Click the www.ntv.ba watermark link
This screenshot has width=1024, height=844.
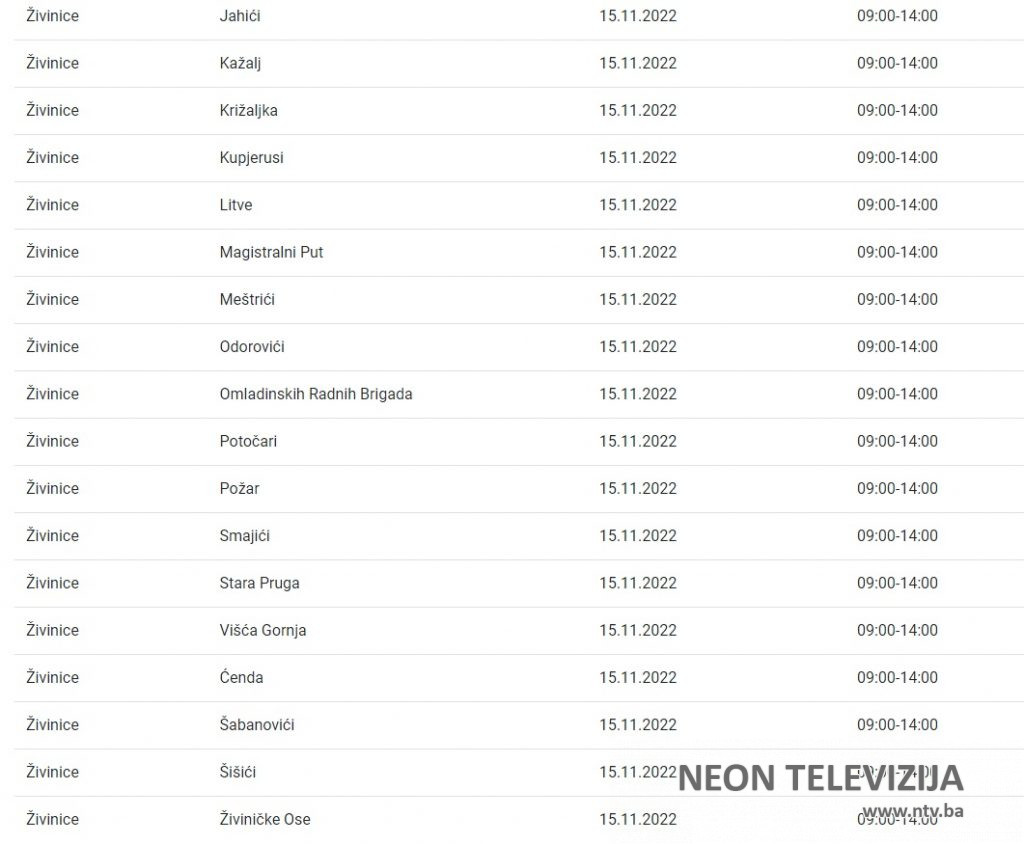(x=912, y=809)
